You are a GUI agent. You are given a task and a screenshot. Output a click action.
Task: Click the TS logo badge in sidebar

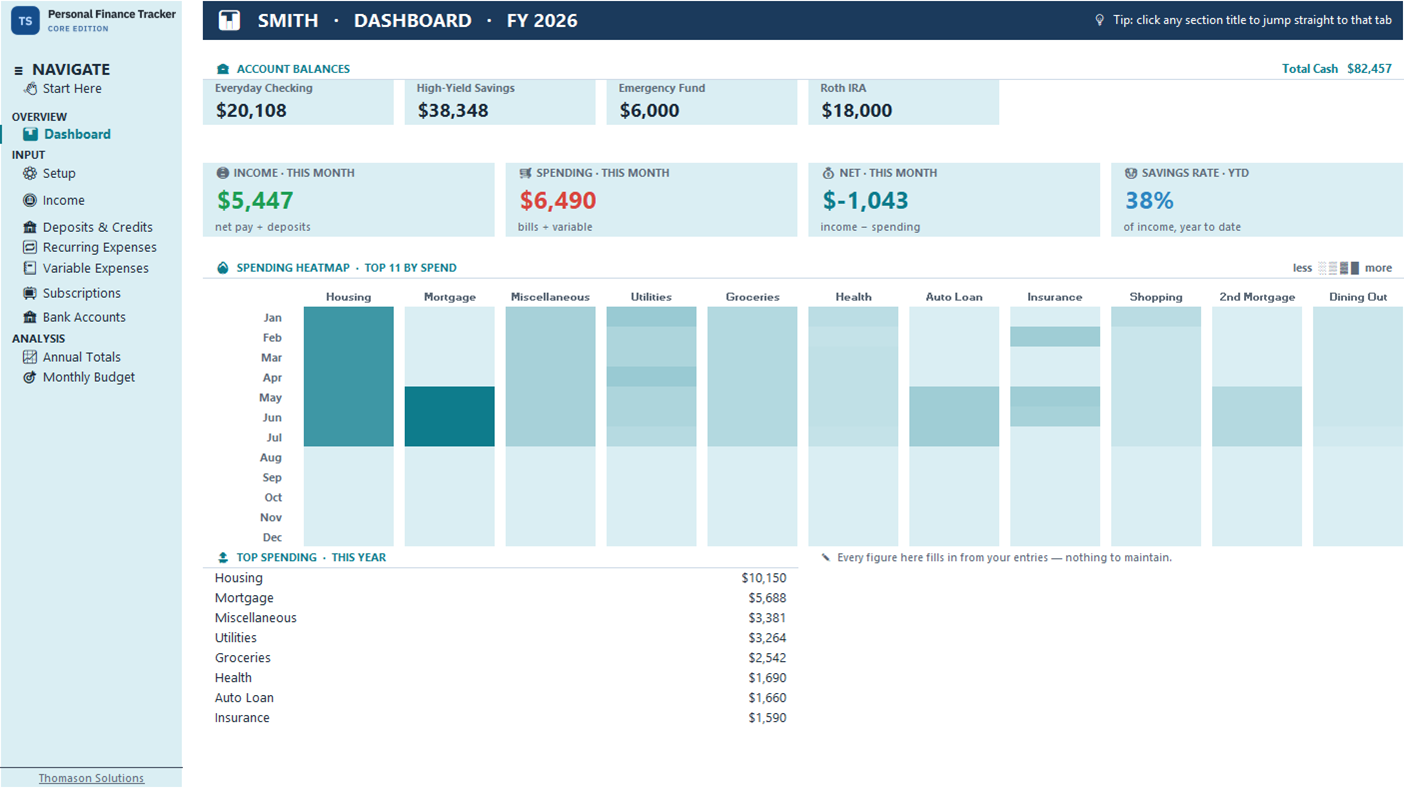coord(25,20)
